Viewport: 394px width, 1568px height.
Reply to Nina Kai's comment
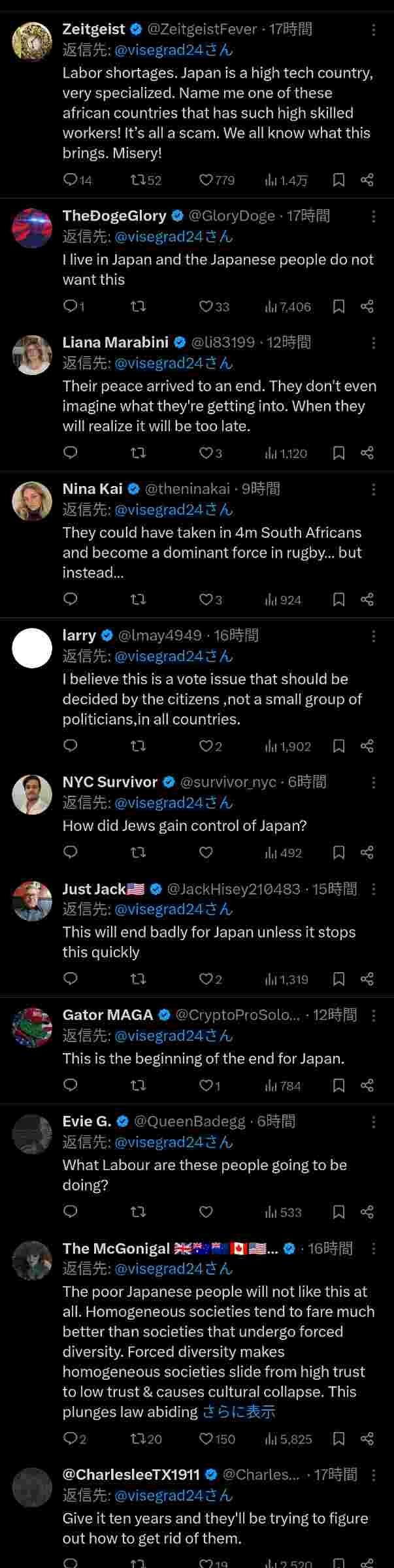coord(71,599)
